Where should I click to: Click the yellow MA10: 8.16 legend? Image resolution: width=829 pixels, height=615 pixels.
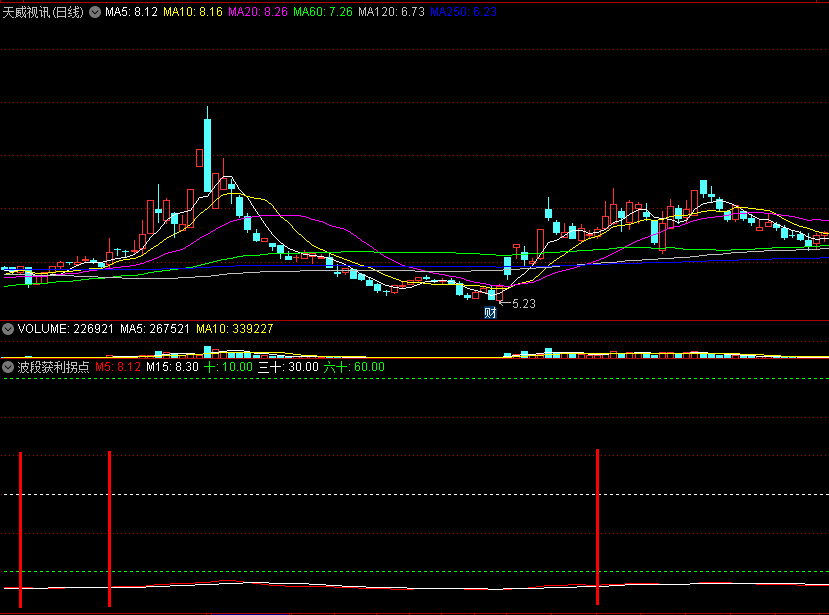[193, 12]
